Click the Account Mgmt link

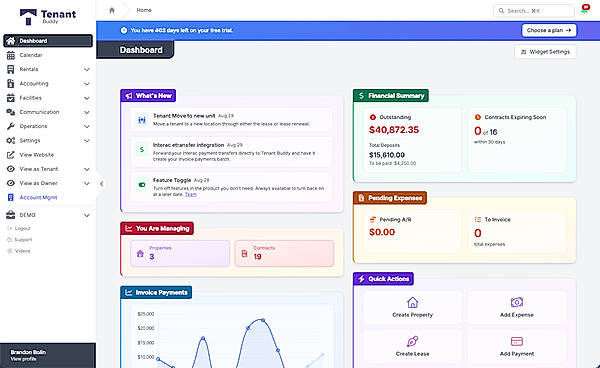click(x=38, y=197)
